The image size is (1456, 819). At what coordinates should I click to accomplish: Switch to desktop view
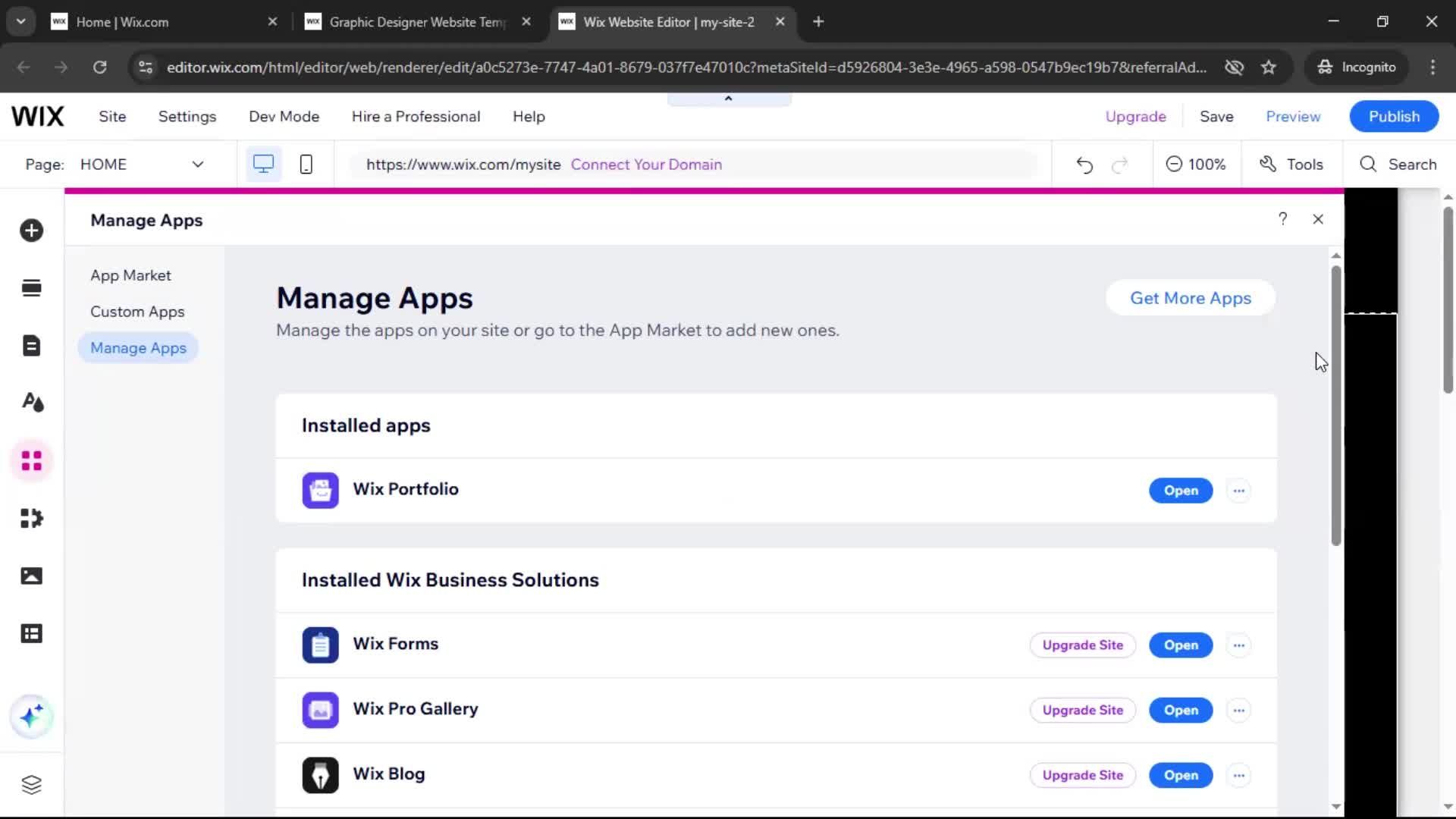tap(263, 164)
